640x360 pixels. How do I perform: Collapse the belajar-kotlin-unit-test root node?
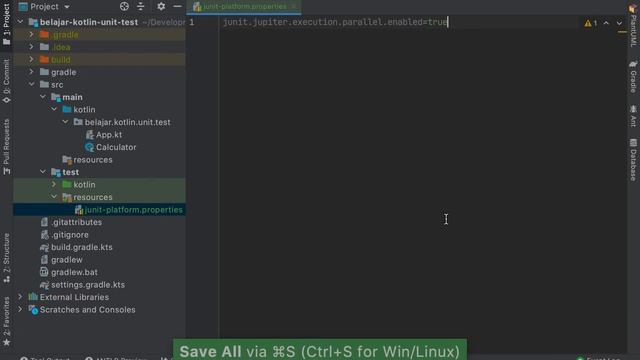(20, 22)
